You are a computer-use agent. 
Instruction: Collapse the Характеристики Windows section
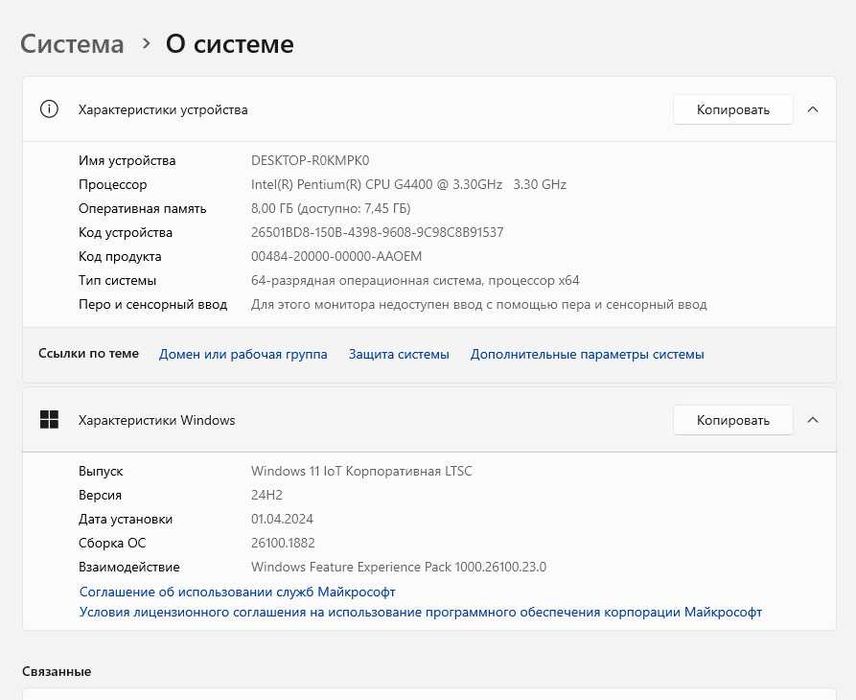(x=813, y=420)
